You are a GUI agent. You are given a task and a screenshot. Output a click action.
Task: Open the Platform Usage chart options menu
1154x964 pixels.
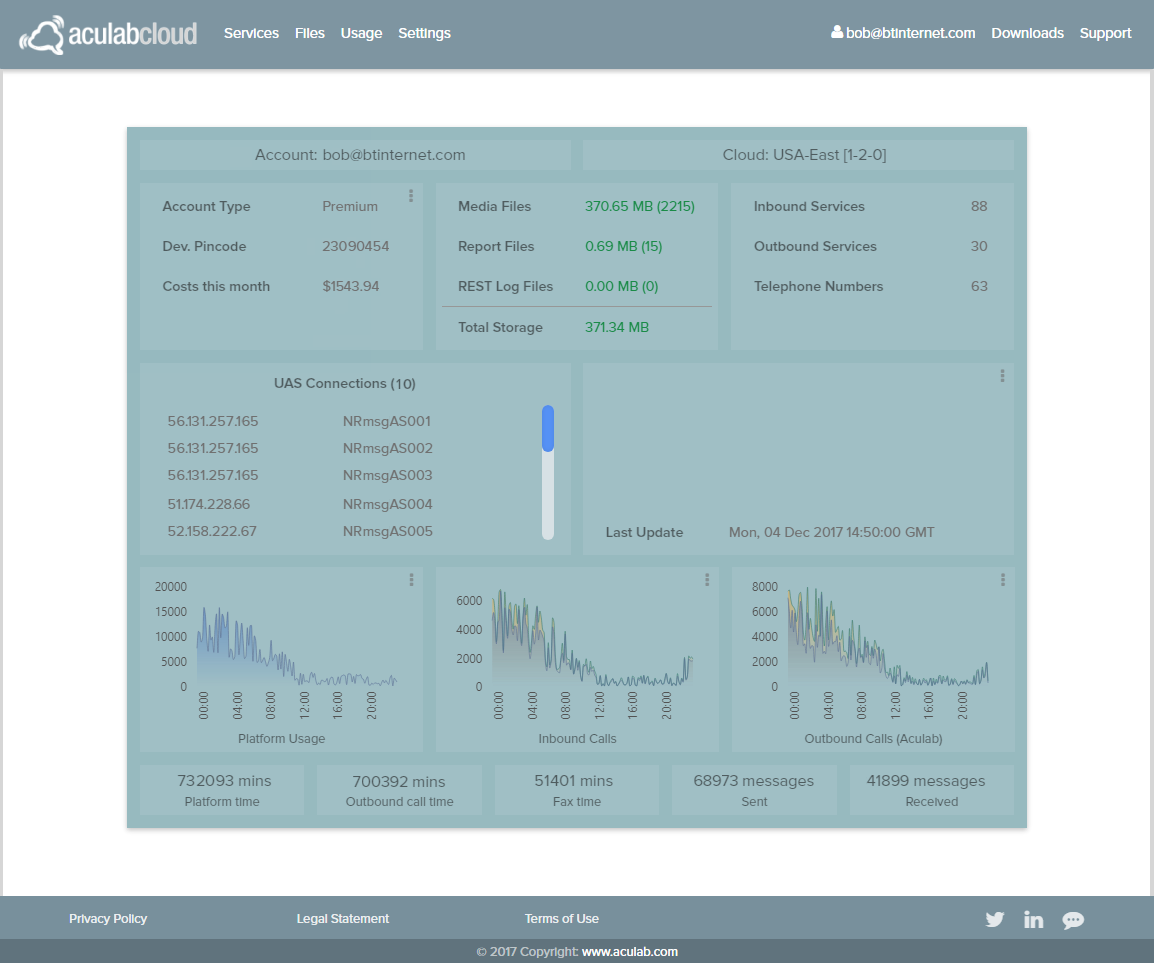[x=411, y=580]
